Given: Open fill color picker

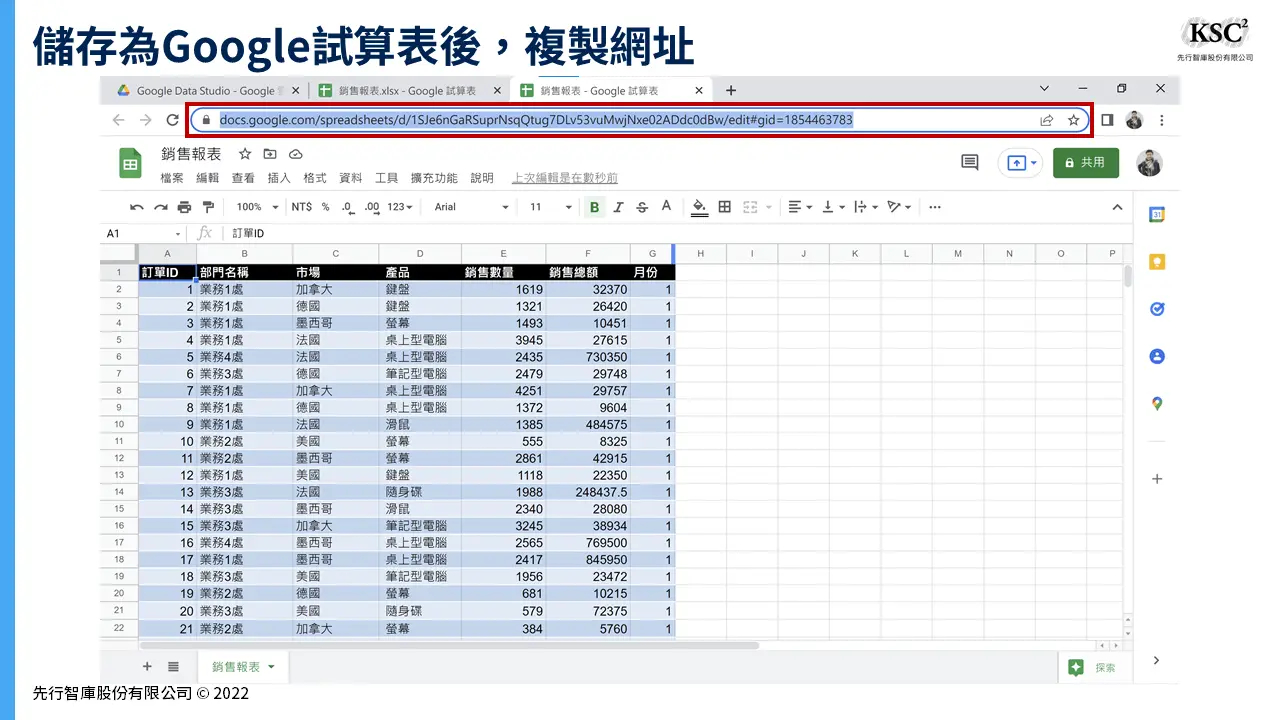Looking at the screenshot, I should click(x=699, y=207).
